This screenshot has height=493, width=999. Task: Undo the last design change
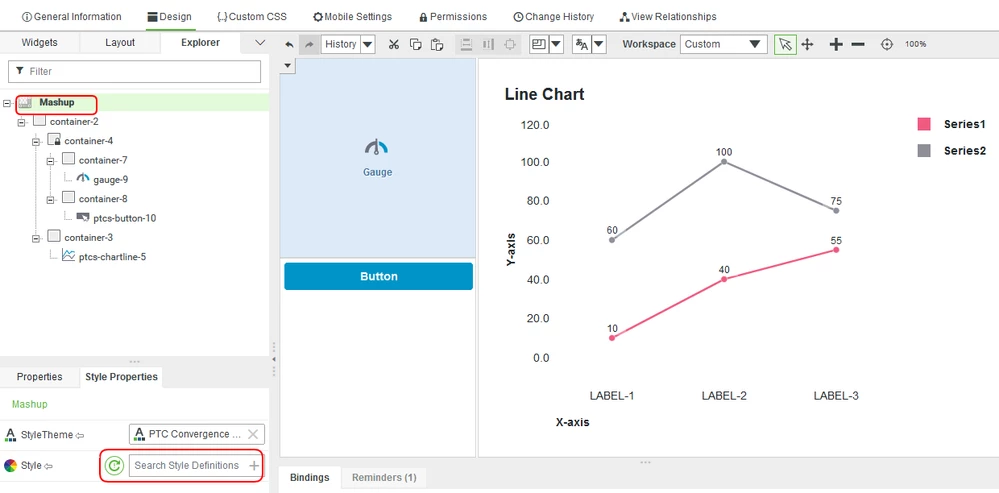click(289, 45)
